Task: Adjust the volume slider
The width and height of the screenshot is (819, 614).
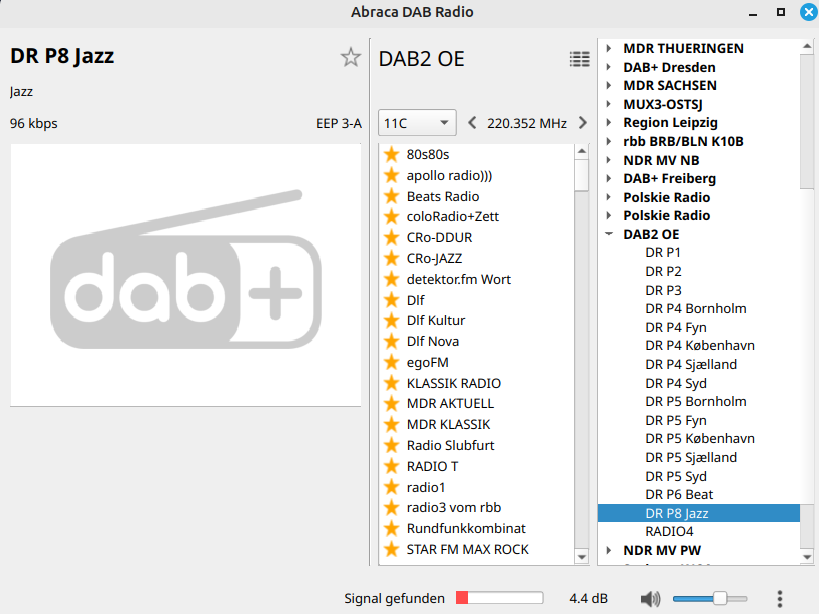Action: pos(719,598)
